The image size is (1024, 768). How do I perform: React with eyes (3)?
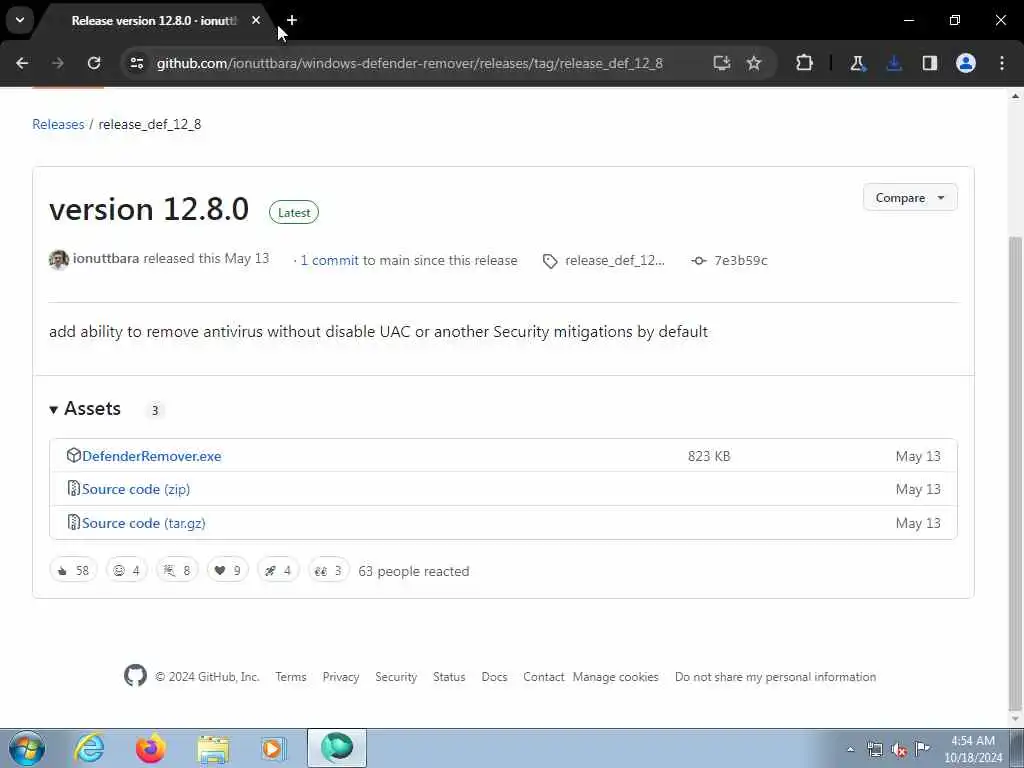[328, 570]
